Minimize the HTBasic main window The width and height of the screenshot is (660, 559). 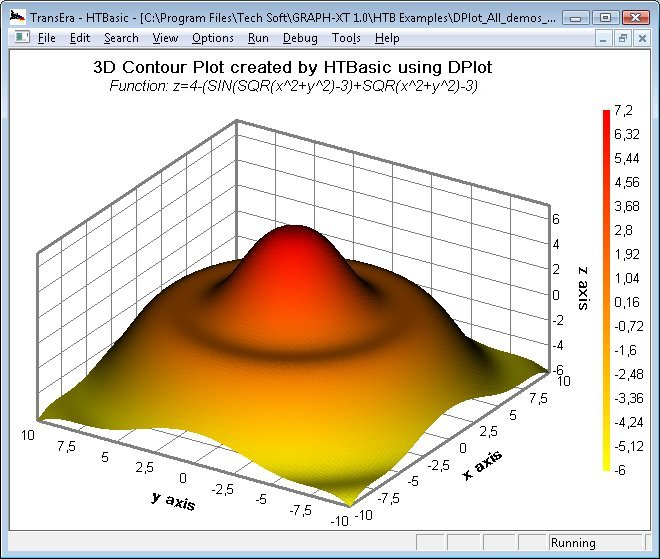click(x=575, y=18)
